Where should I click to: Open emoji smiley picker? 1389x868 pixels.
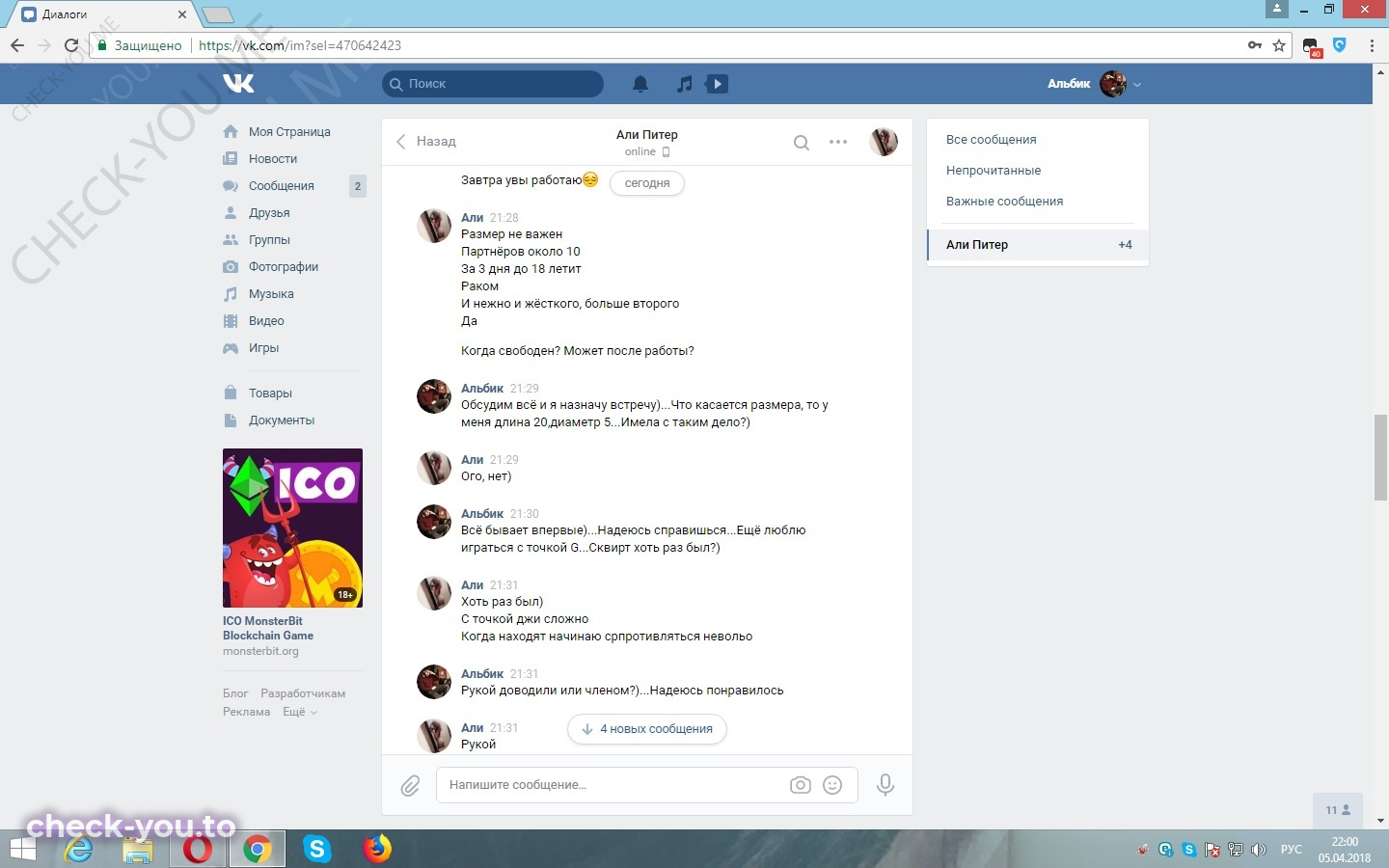click(x=832, y=785)
